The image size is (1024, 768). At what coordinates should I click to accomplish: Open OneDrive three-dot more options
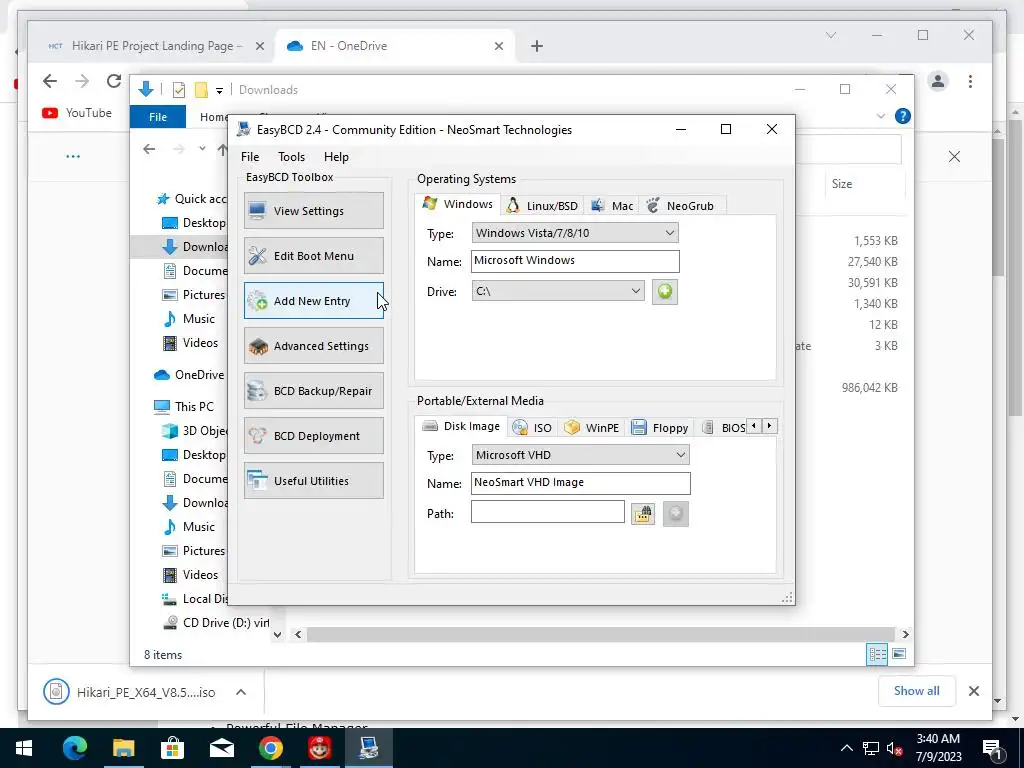pyautogui.click(x=73, y=156)
